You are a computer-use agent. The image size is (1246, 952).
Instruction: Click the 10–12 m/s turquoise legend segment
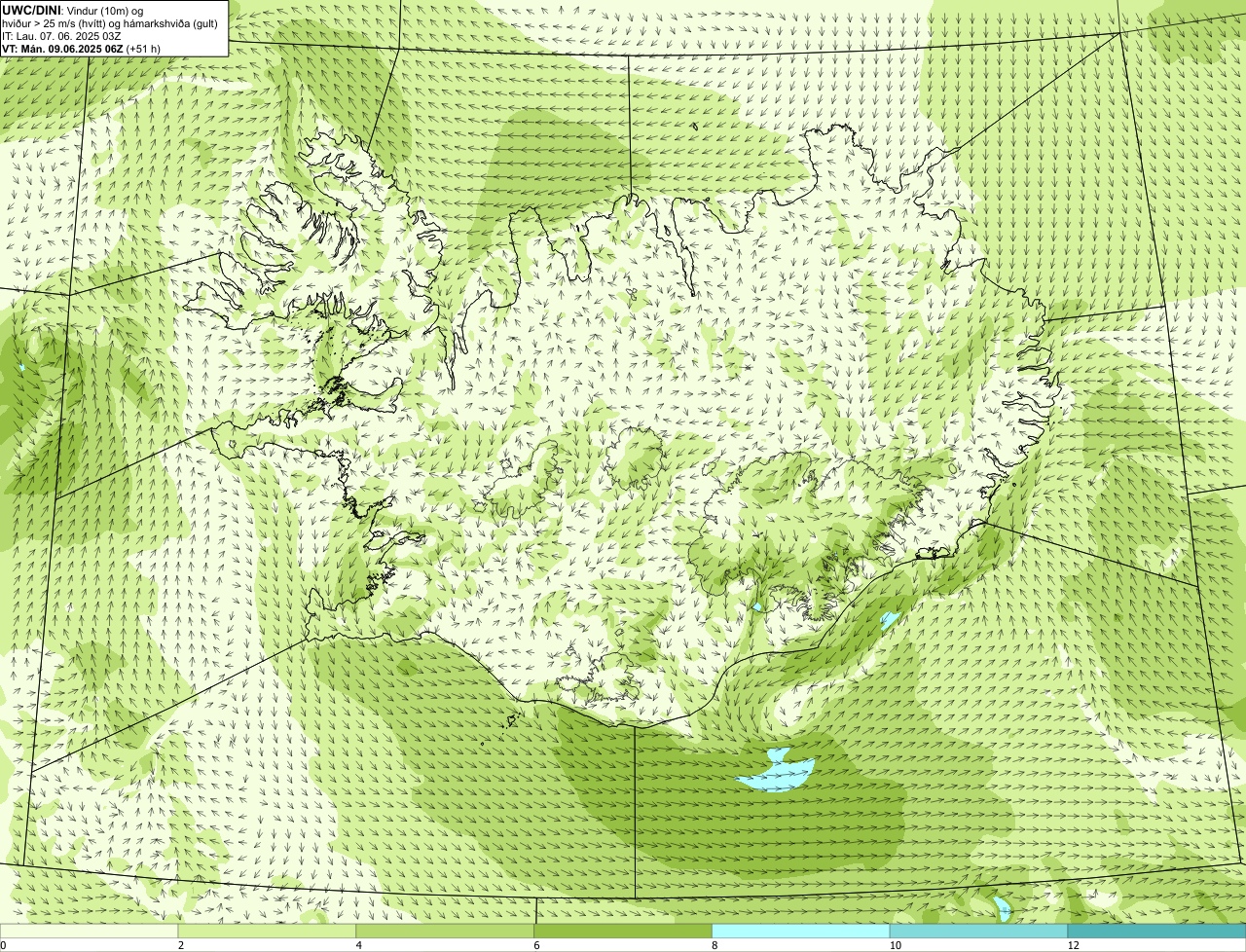[978, 931]
